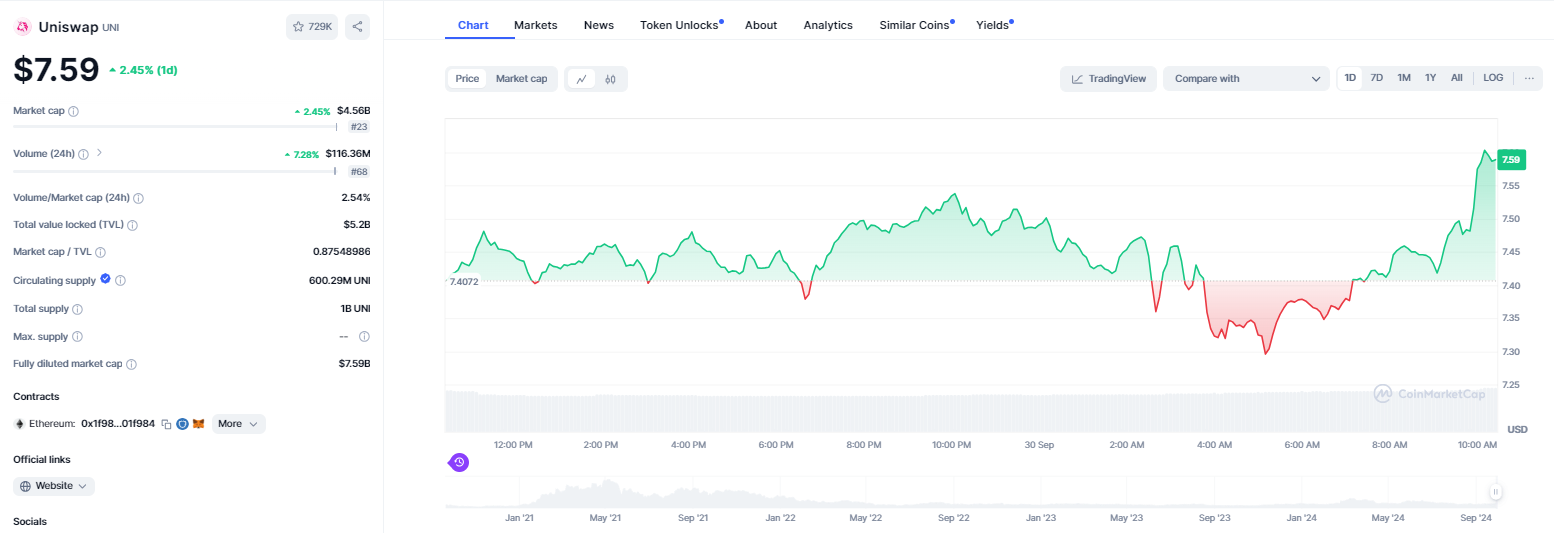Click the $116.36M volume value

click(348, 154)
